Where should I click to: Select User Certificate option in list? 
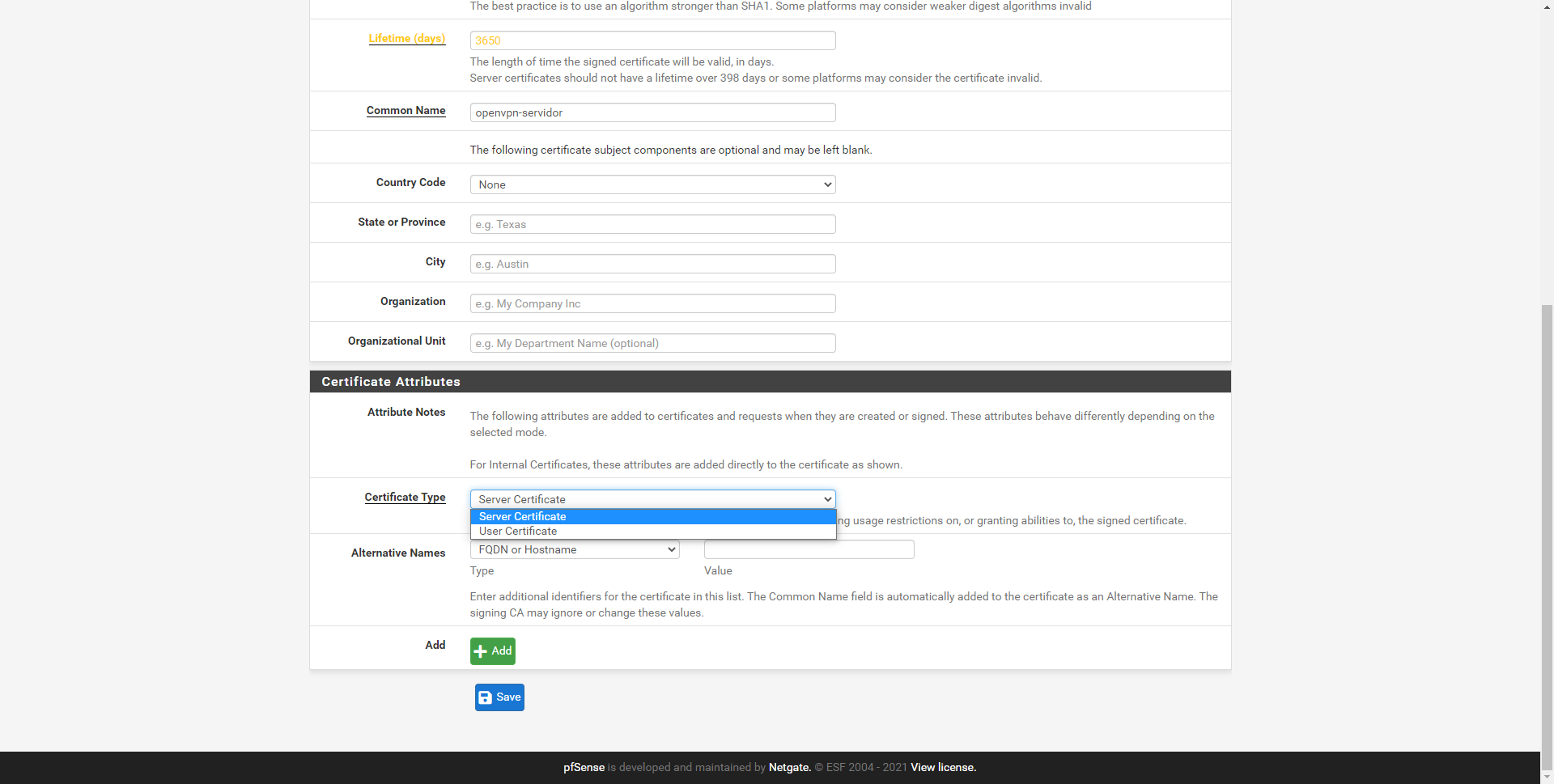click(x=652, y=532)
